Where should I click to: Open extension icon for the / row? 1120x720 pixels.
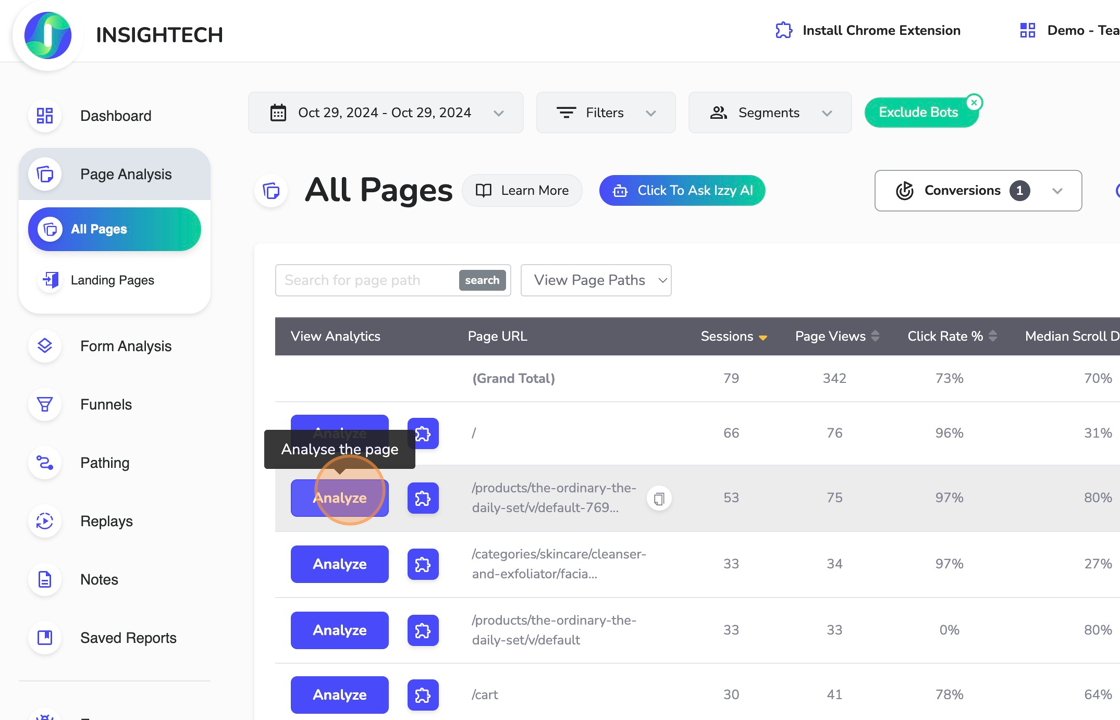pos(423,434)
